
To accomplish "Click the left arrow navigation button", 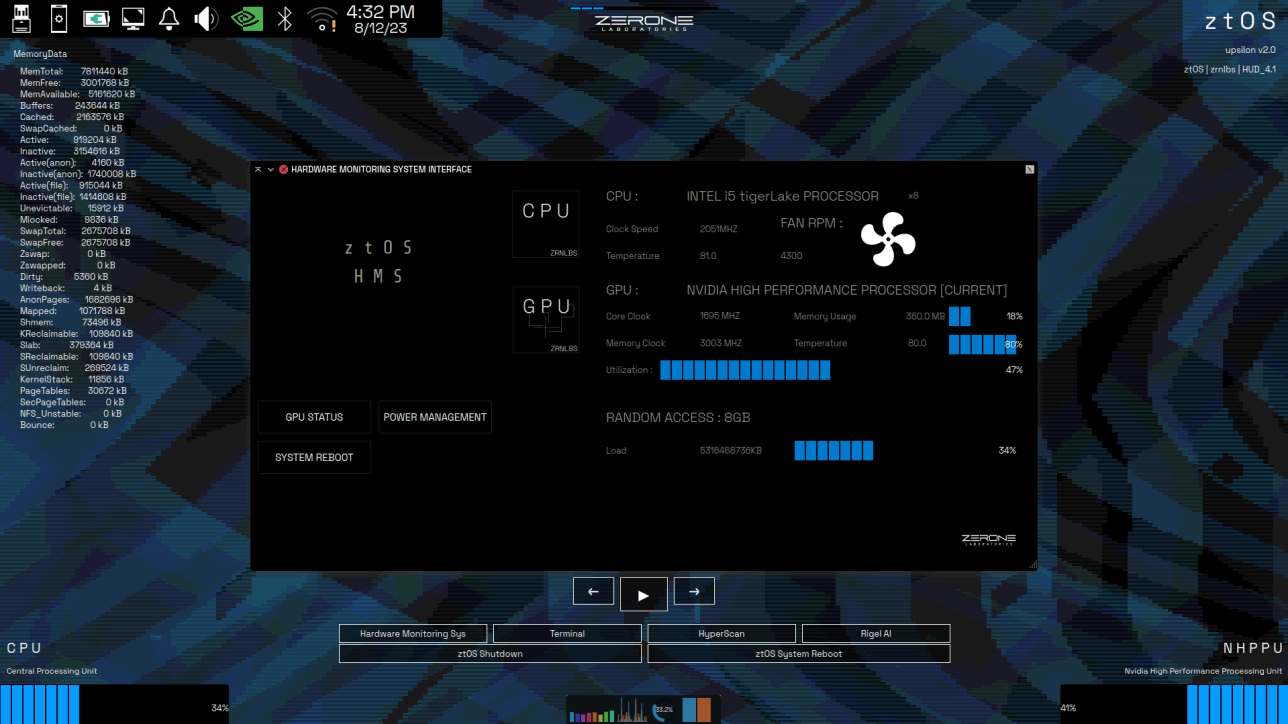I will (x=593, y=591).
